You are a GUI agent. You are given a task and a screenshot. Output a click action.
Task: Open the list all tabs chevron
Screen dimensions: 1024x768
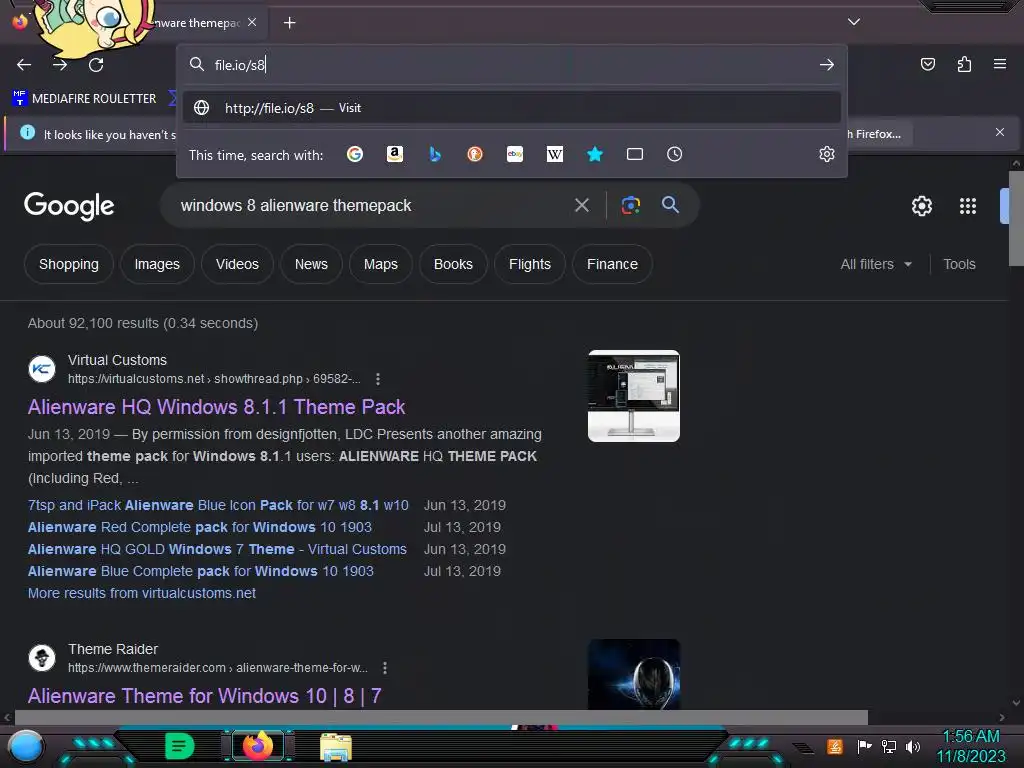(854, 22)
